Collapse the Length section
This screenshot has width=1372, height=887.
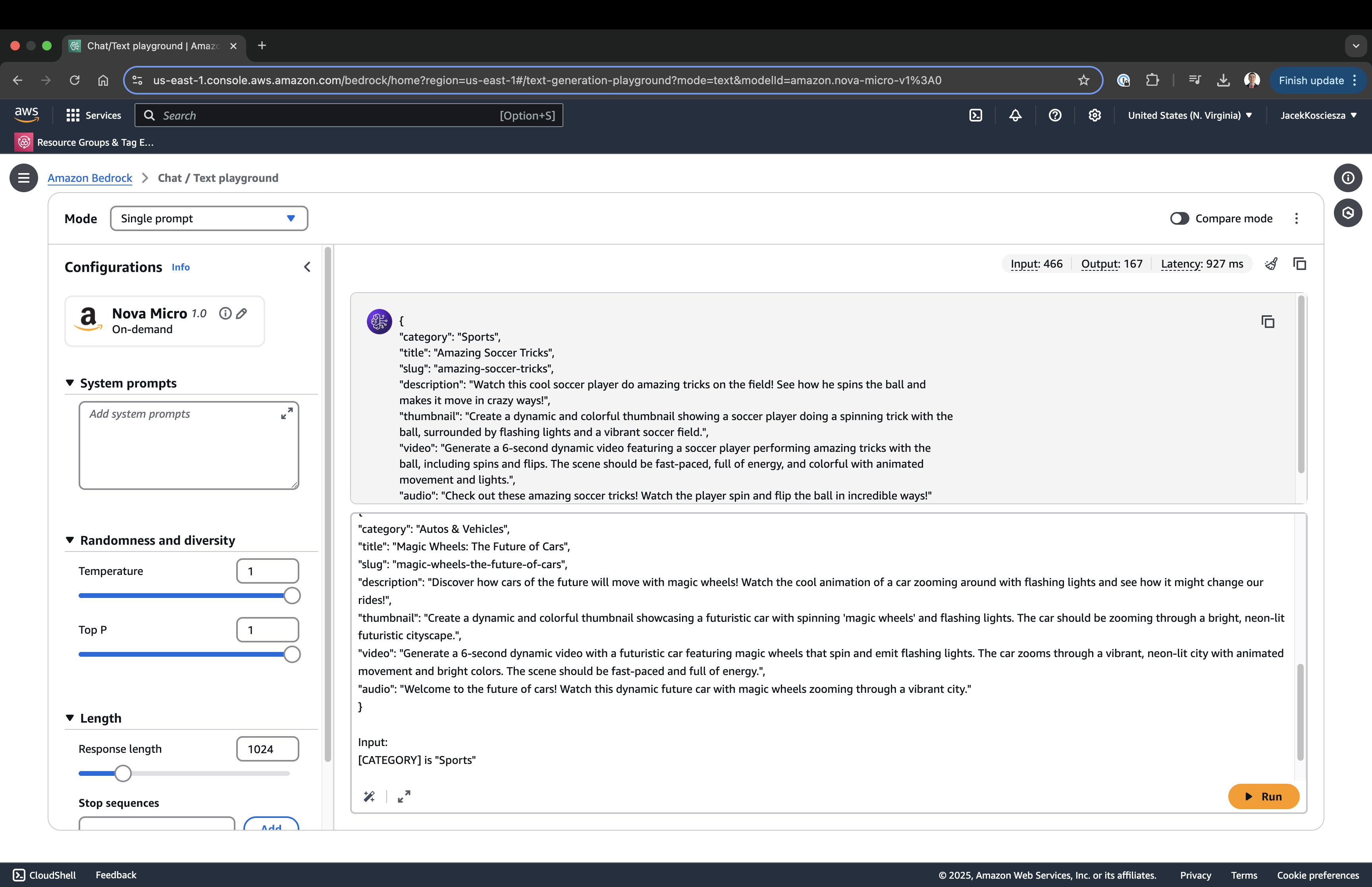click(x=69, y=718)
